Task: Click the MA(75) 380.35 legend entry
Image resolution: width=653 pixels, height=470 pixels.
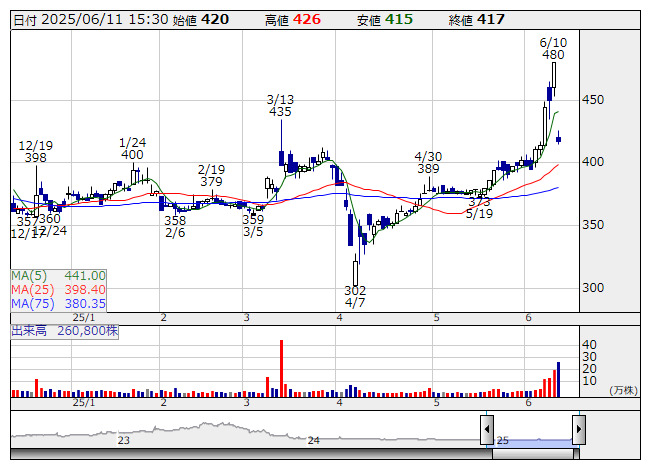Action: point(58,304)
